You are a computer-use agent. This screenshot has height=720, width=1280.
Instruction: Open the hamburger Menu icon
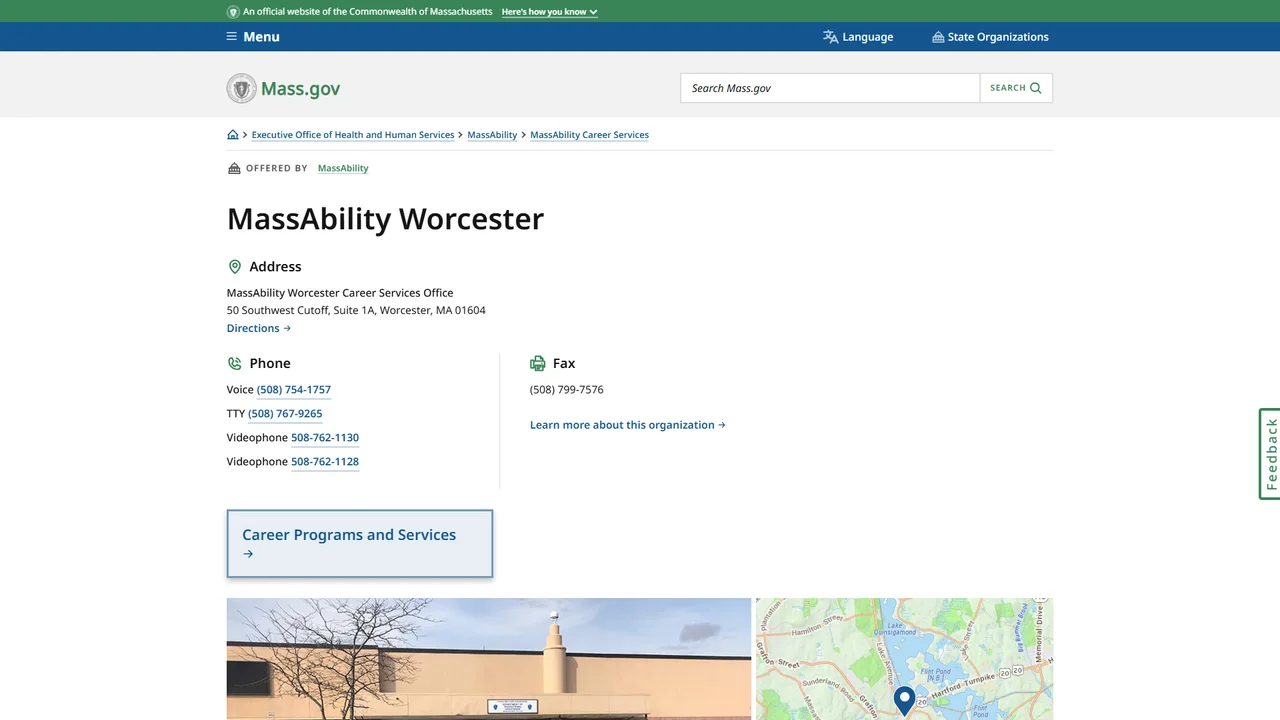[x=232, y=37]
